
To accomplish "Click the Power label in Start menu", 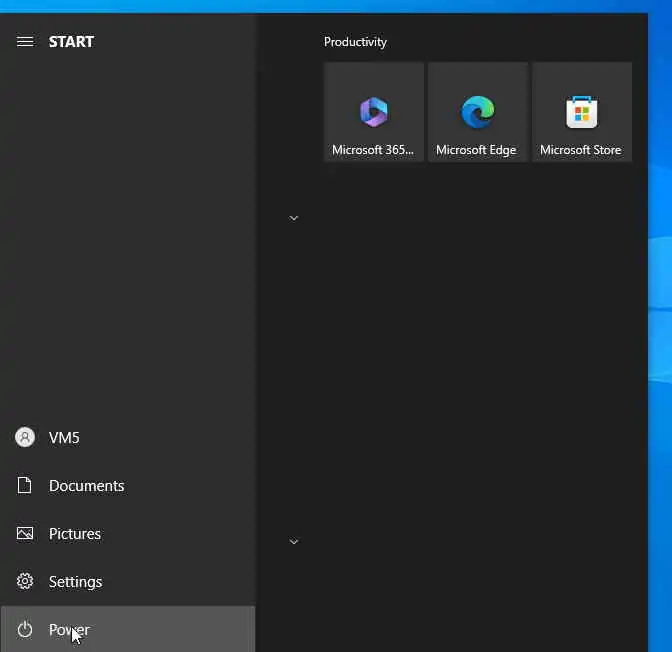I will (x=69, y=630).
